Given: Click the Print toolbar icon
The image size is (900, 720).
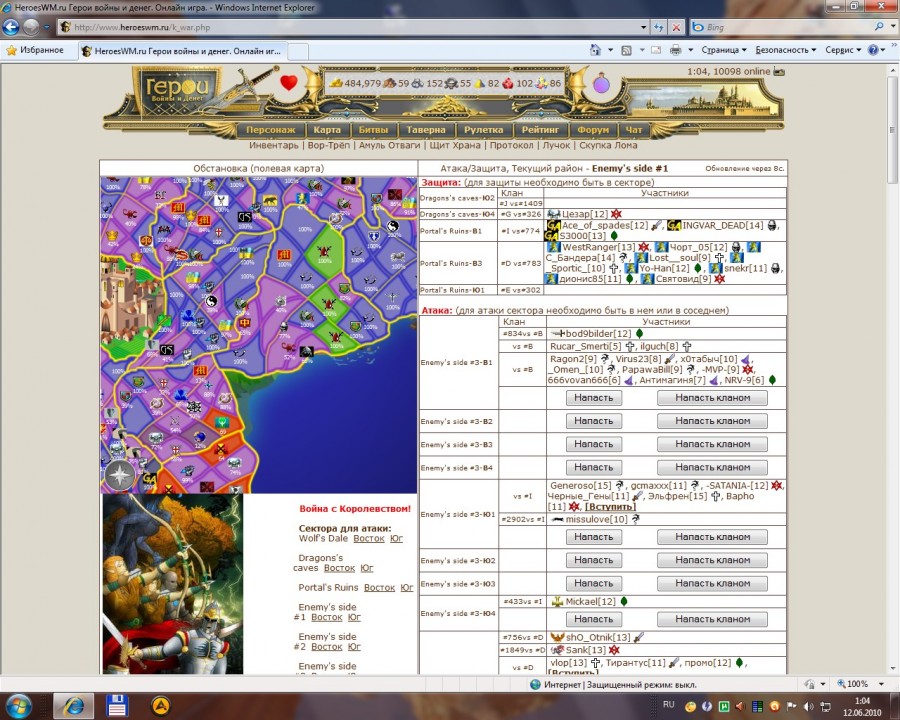Looking at the screenshot, I should (x=676, y=50).
